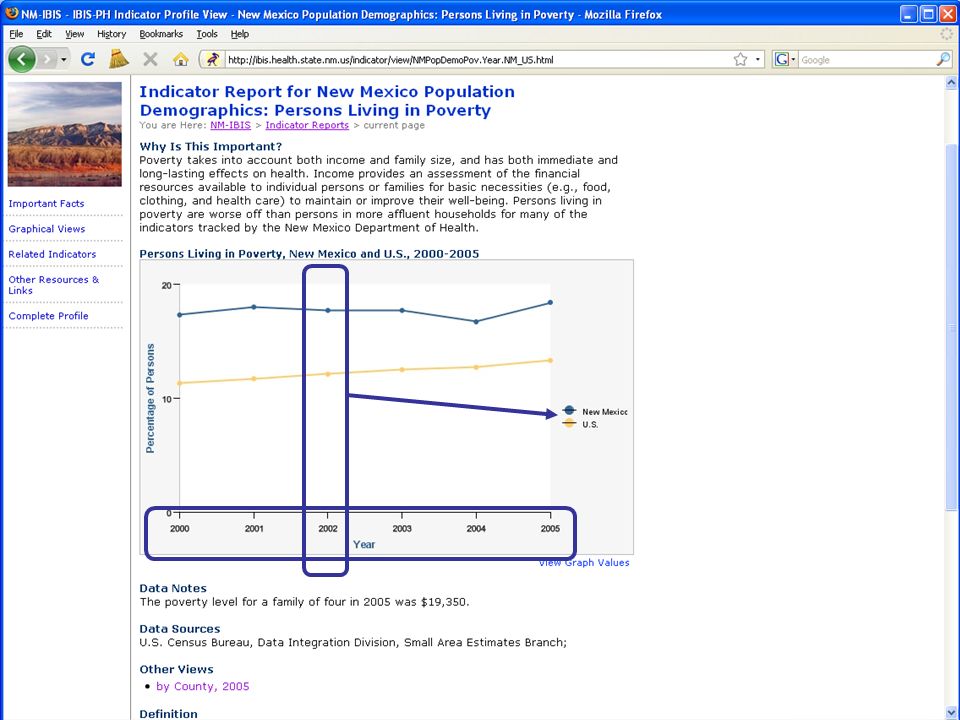Open the Google search engine selector
The width and height of the screenshot is (960, 720).
(784, 59)
